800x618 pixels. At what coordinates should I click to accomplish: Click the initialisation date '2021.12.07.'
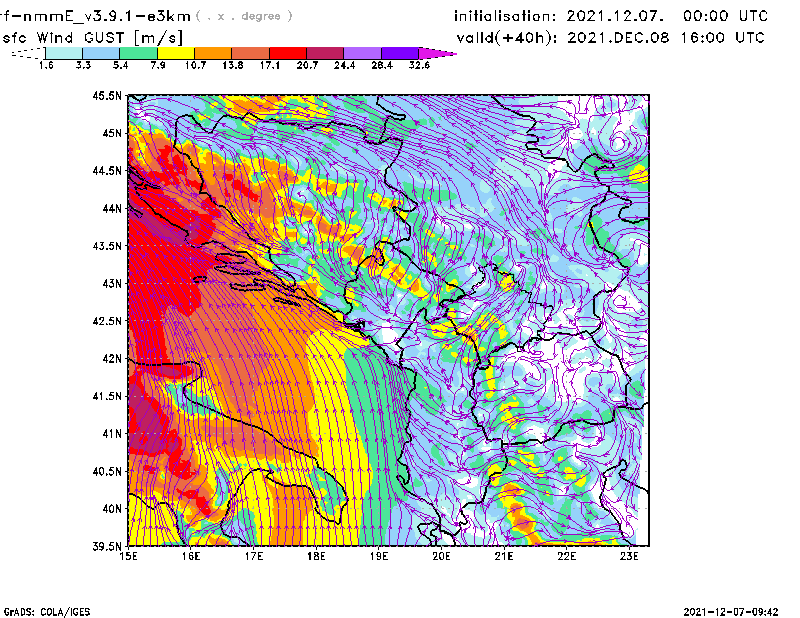pyautogui.click(x=616, y=16)
